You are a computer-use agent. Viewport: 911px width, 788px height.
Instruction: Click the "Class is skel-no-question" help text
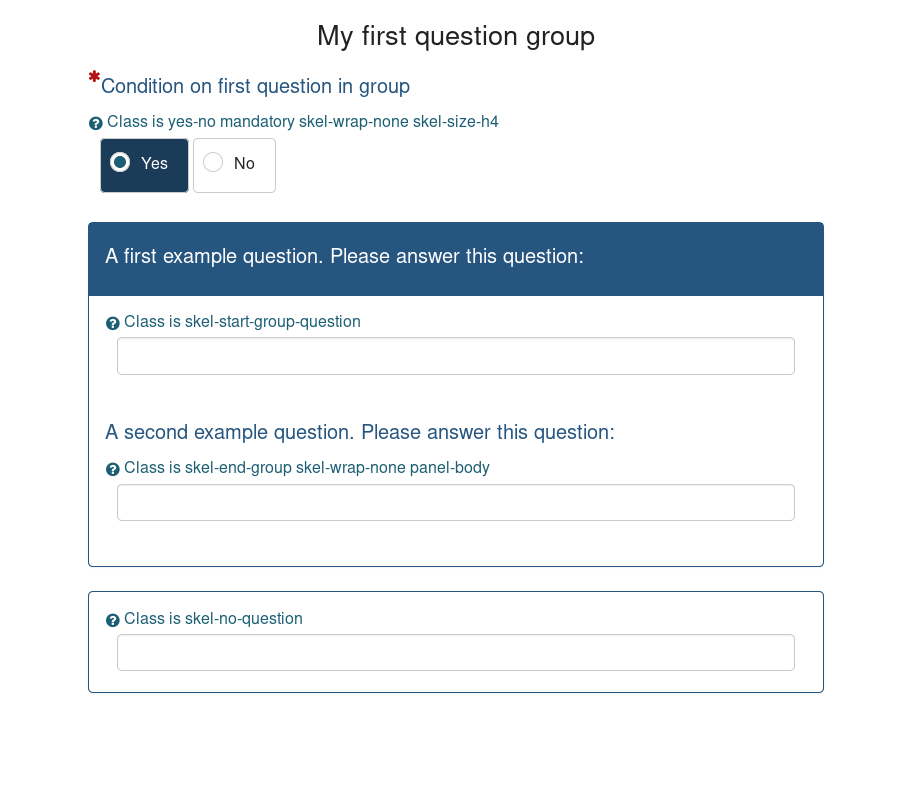[213, 619]
